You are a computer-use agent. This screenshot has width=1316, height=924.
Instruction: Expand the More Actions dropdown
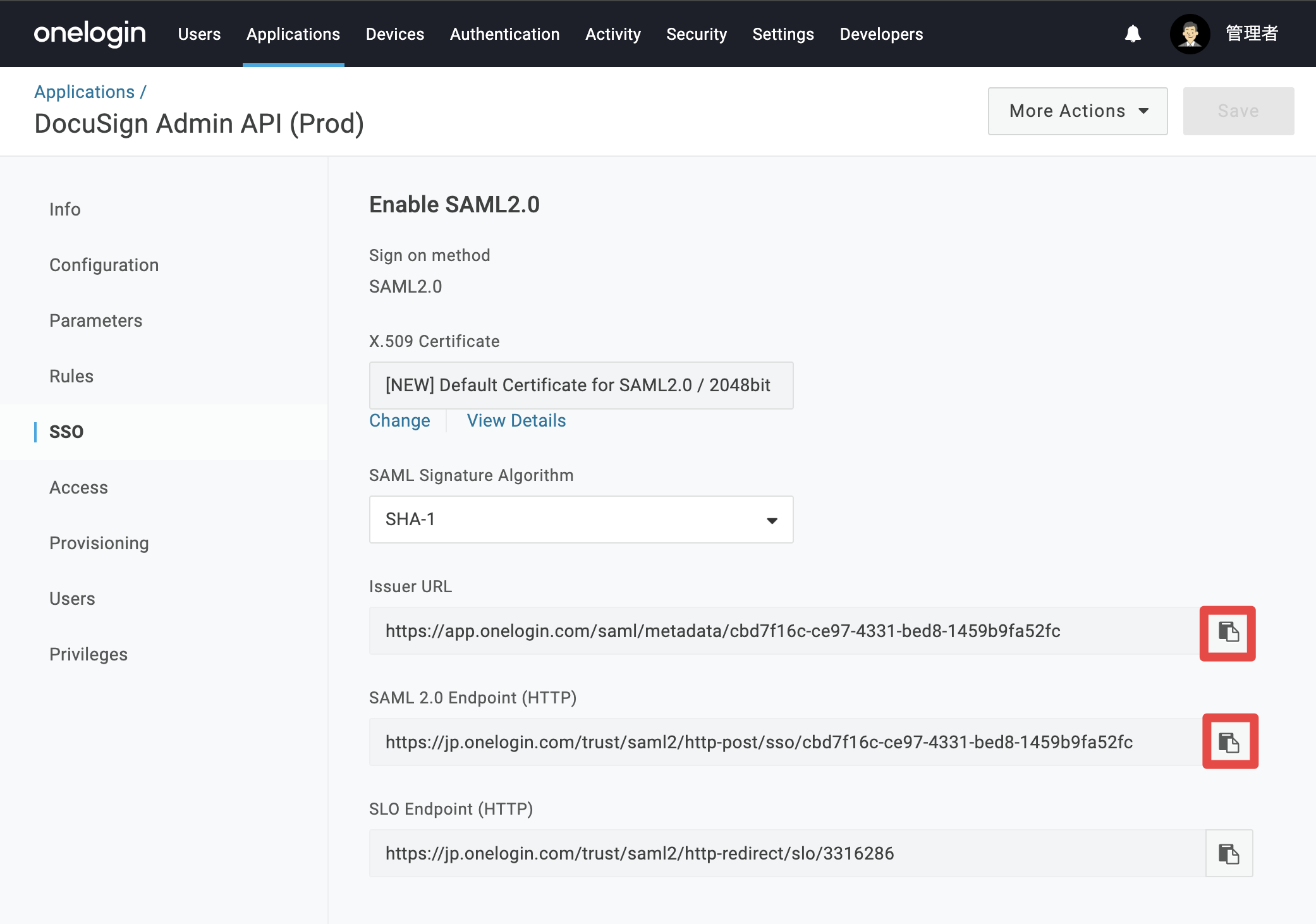pyautogui.click(x=1078, y=111)
